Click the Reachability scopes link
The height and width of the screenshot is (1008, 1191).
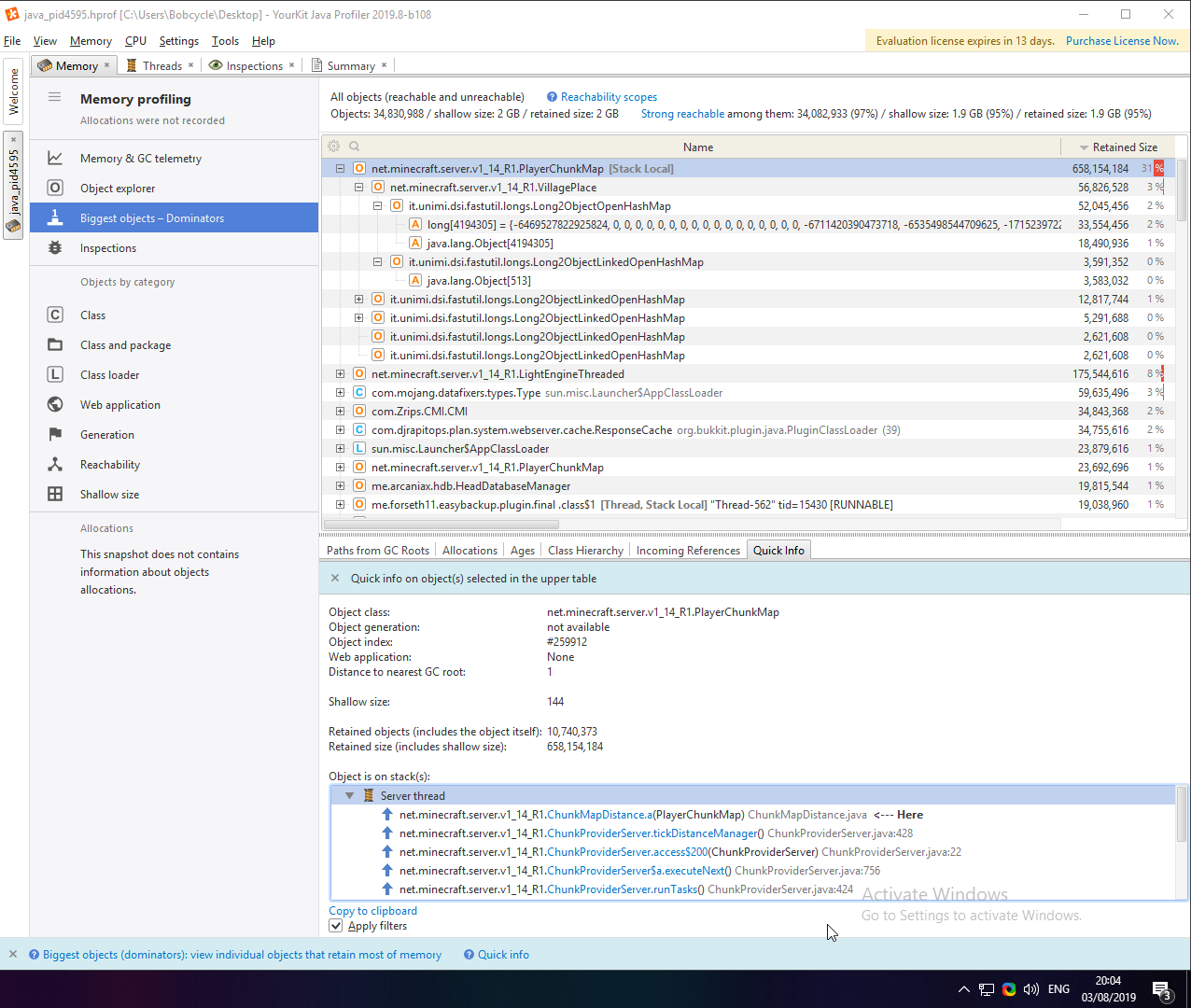coord(609,97)
